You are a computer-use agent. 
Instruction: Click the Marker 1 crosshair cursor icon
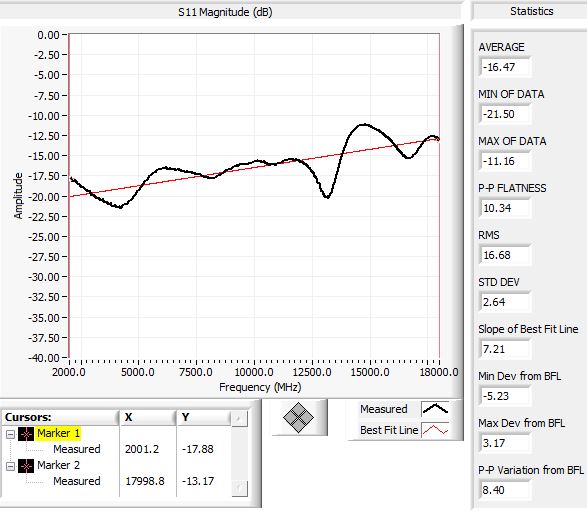26,434
